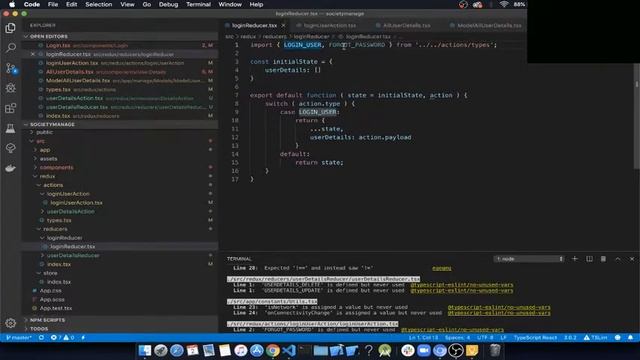Open OBS from the Dock
Viewport: 640px width, 360px height.
456,350
